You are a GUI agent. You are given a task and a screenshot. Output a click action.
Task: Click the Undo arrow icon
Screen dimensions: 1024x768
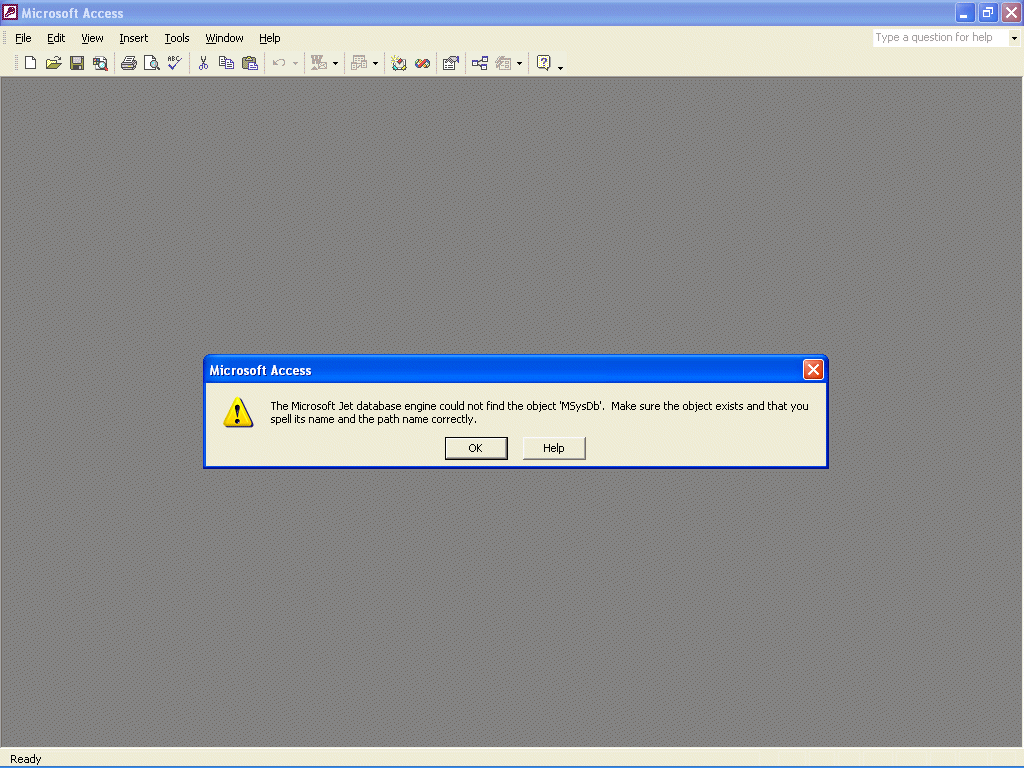point(279,63)
